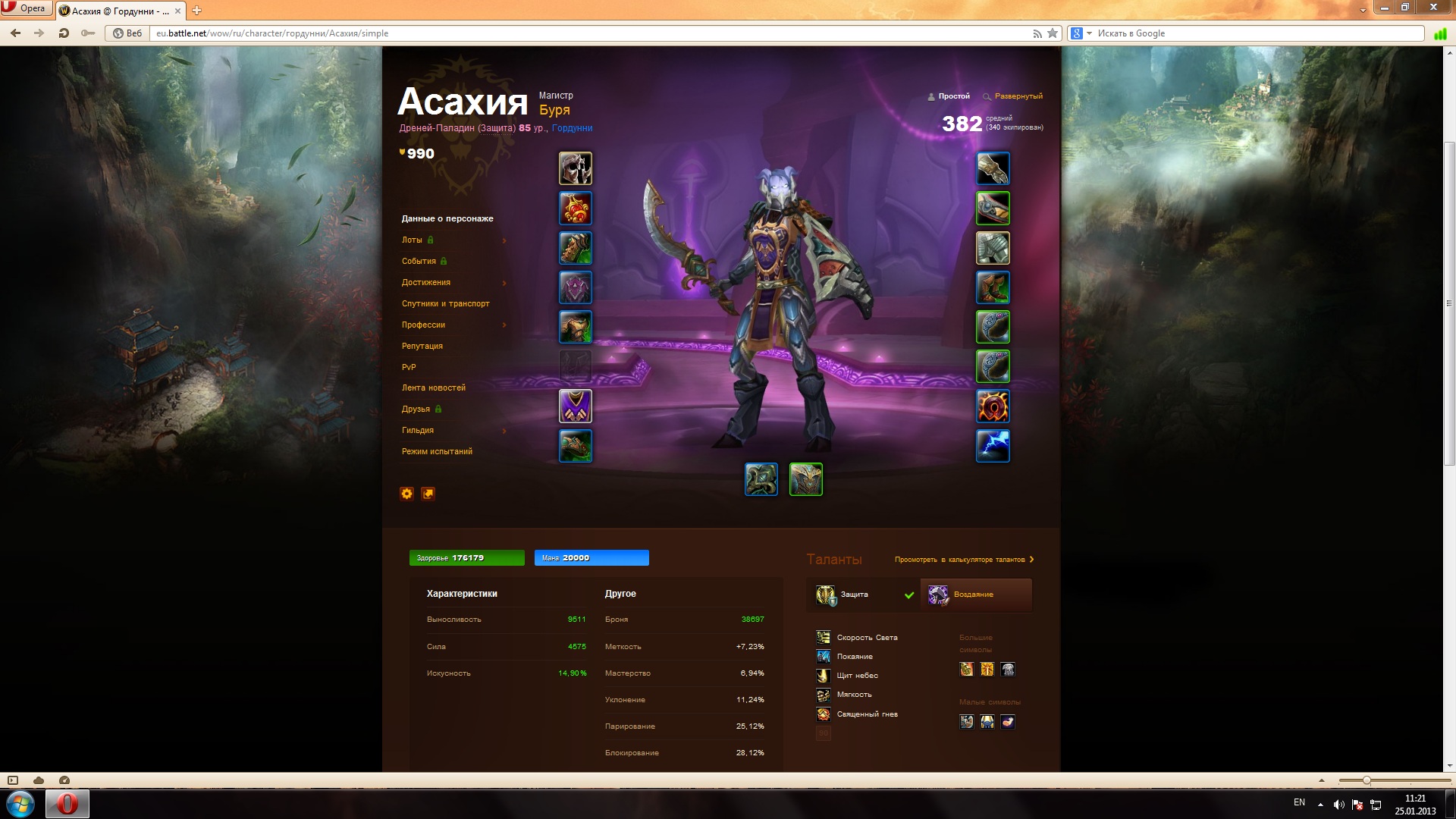
Task: Inspect the second ring slot icon
Action: pos(993,366)
